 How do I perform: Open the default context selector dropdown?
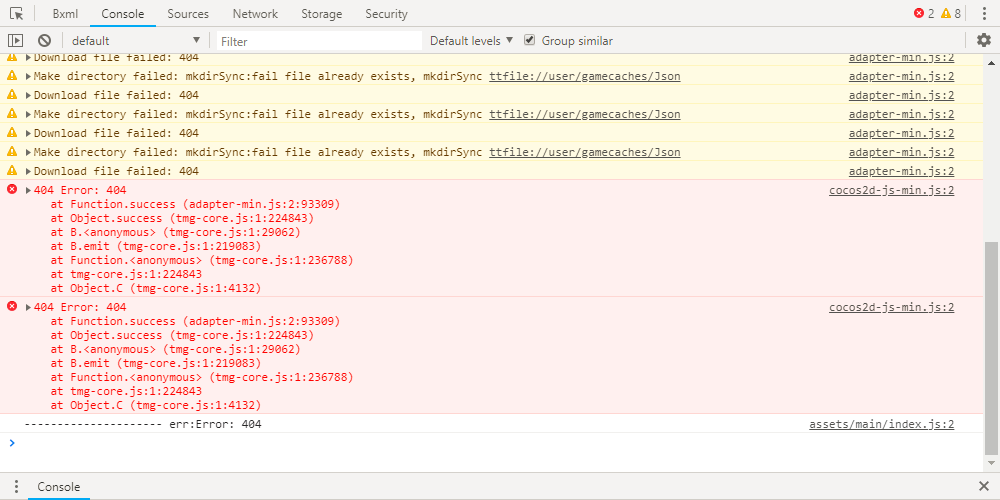(135, 41)
